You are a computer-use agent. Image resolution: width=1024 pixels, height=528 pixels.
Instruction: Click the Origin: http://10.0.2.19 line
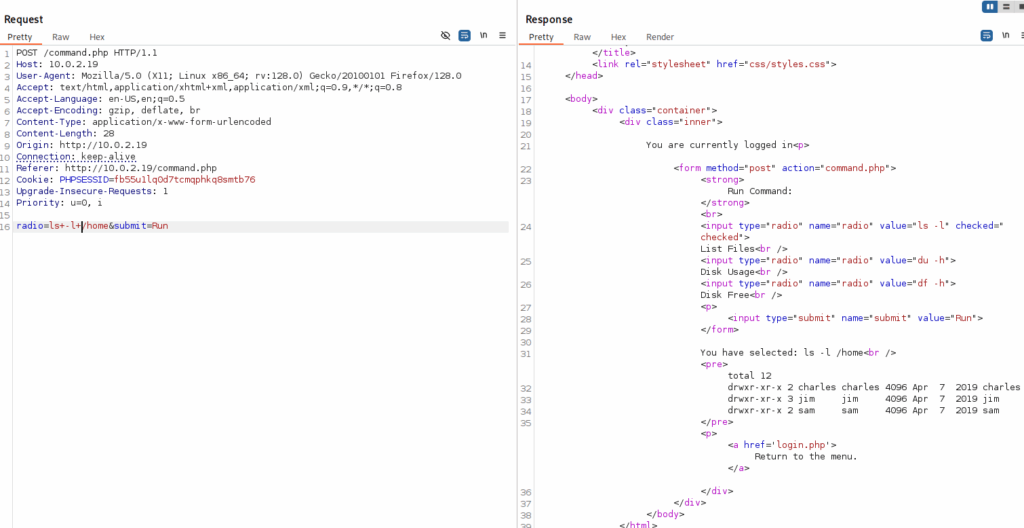coord(82,145)
